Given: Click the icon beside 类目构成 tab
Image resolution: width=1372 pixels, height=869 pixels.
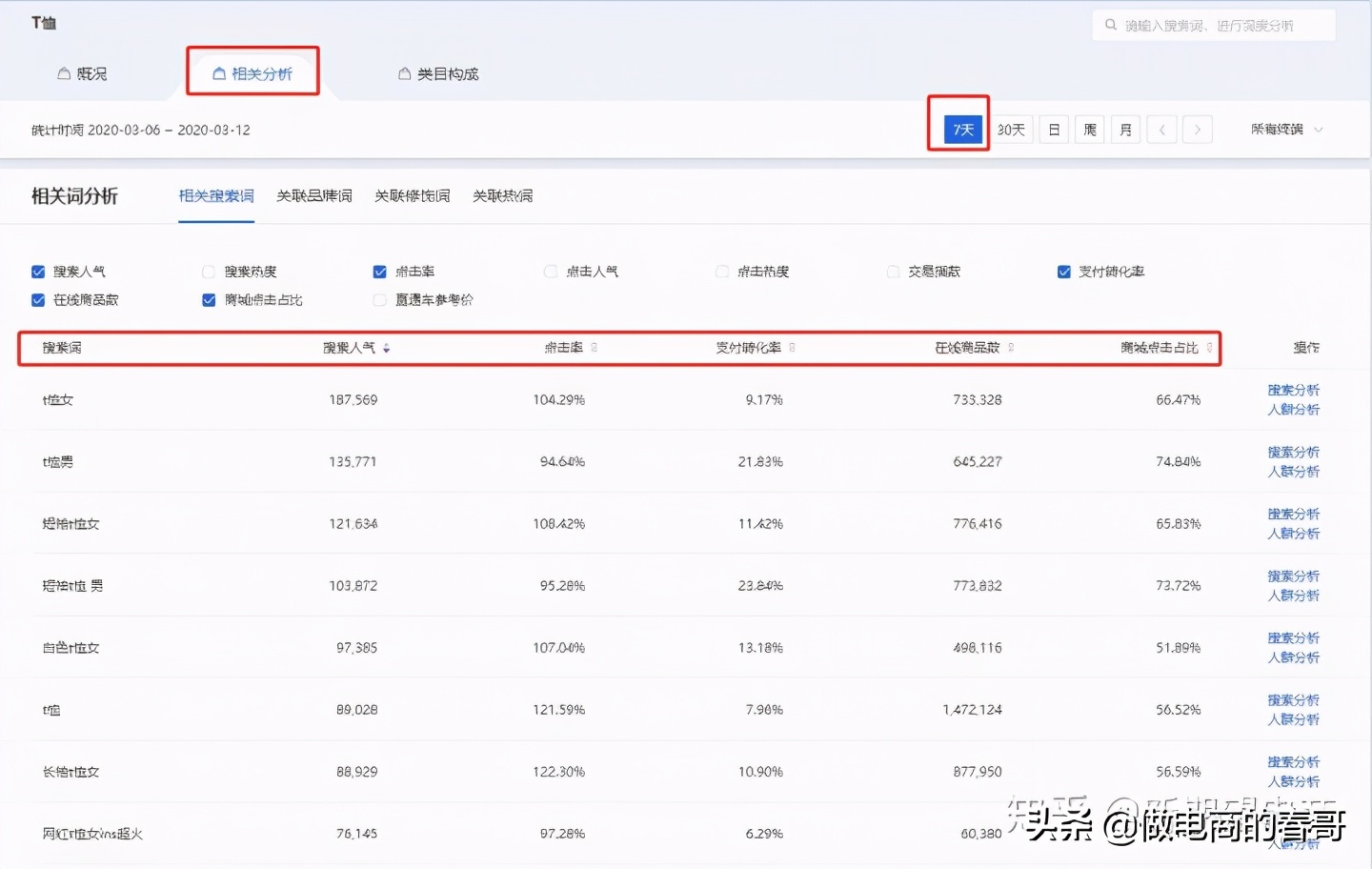Looking at the screenshot, I should click(x=403, y=72).
